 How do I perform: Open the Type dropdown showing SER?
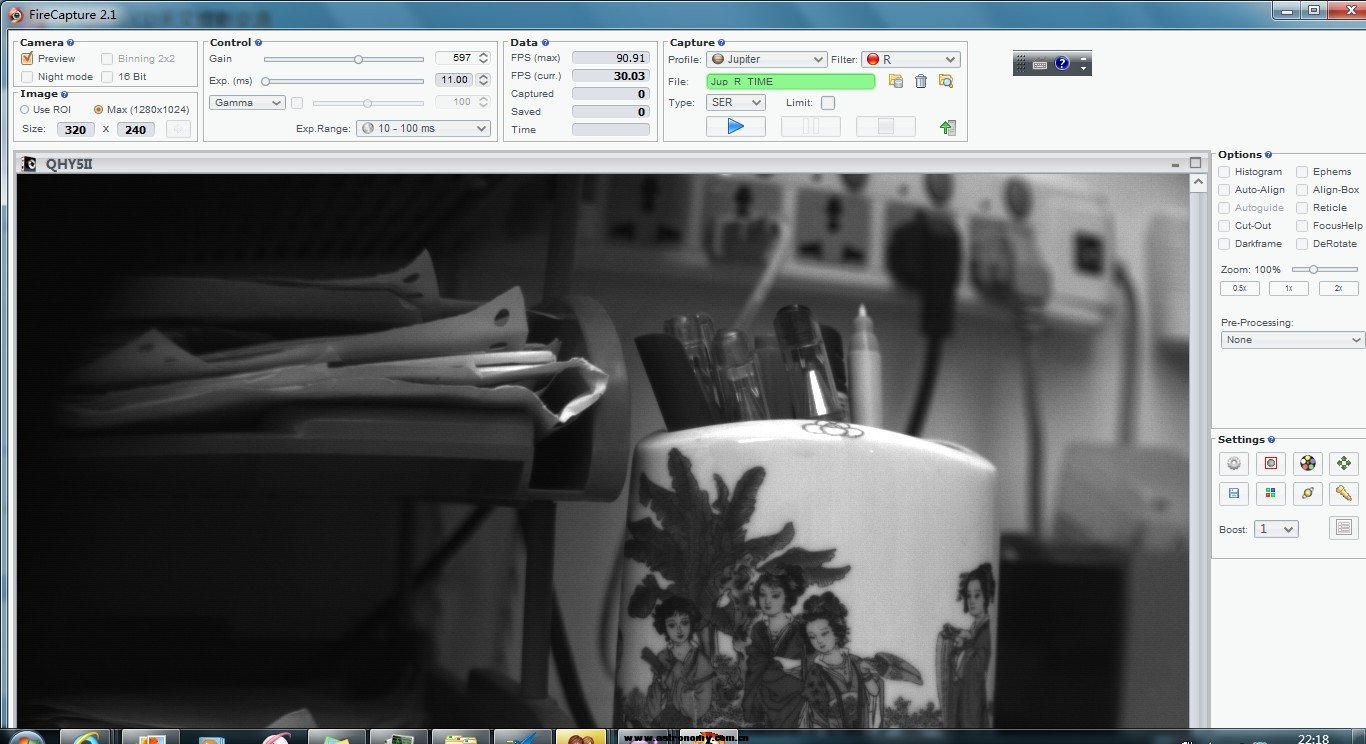pos(736,103)
